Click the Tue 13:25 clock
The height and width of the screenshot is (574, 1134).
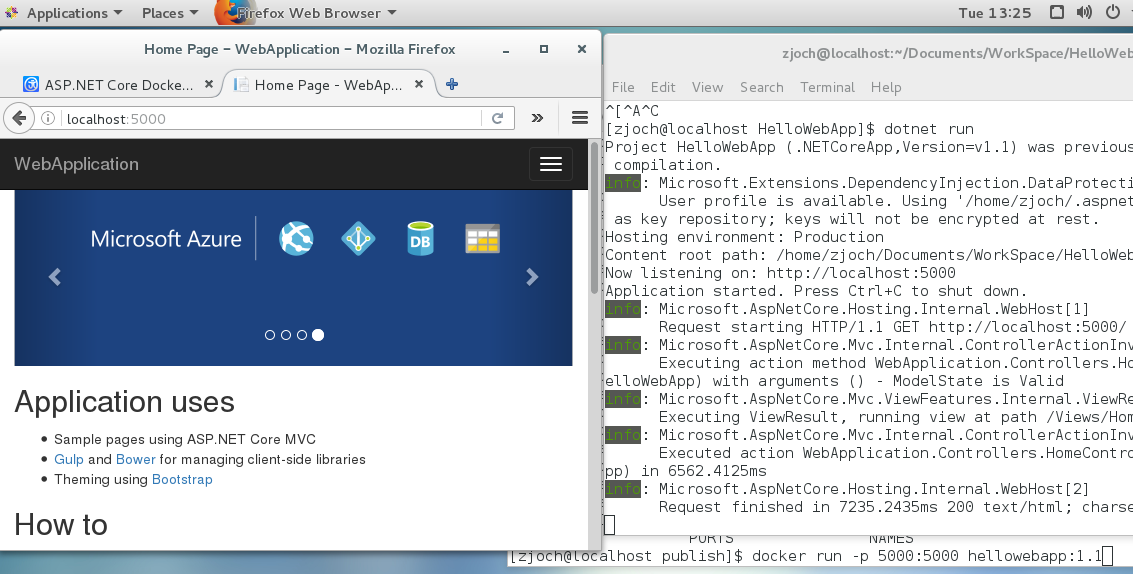pos(994,13)
